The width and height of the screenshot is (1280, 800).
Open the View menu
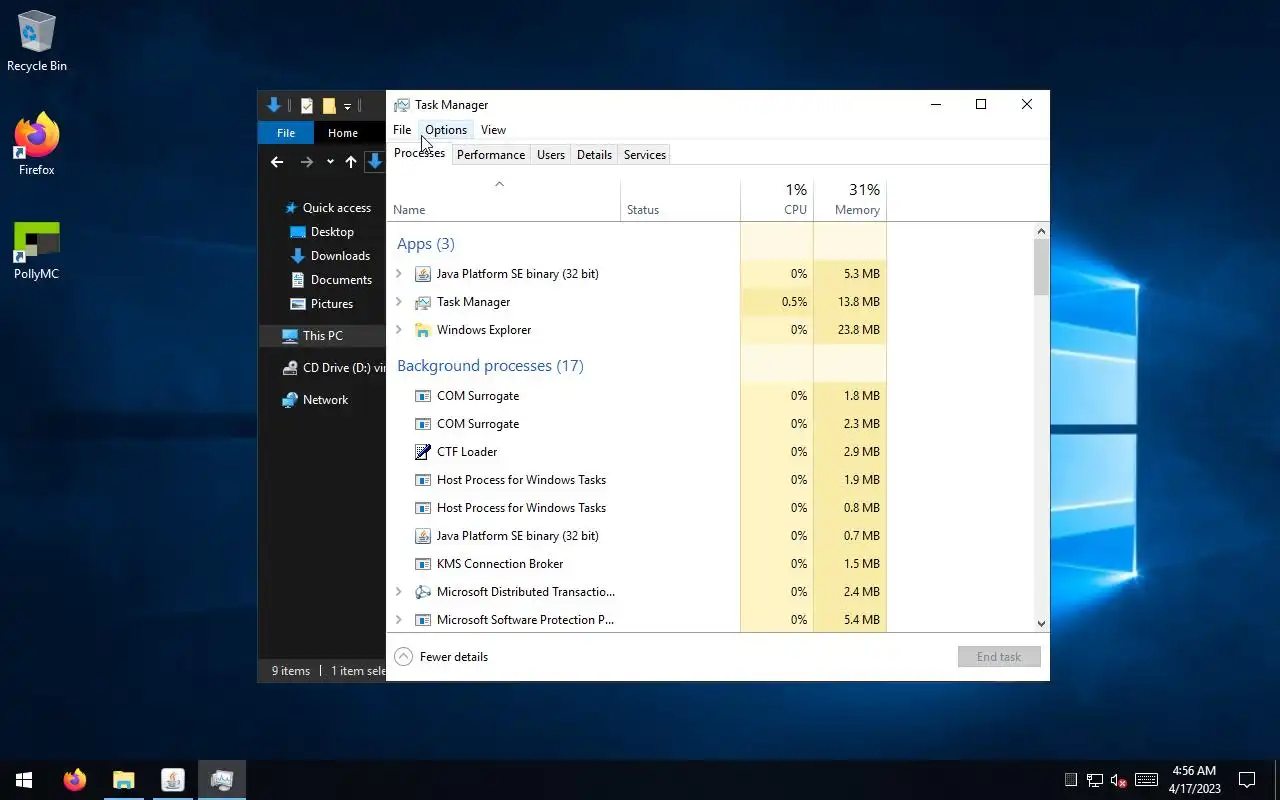tap(493, 130)
